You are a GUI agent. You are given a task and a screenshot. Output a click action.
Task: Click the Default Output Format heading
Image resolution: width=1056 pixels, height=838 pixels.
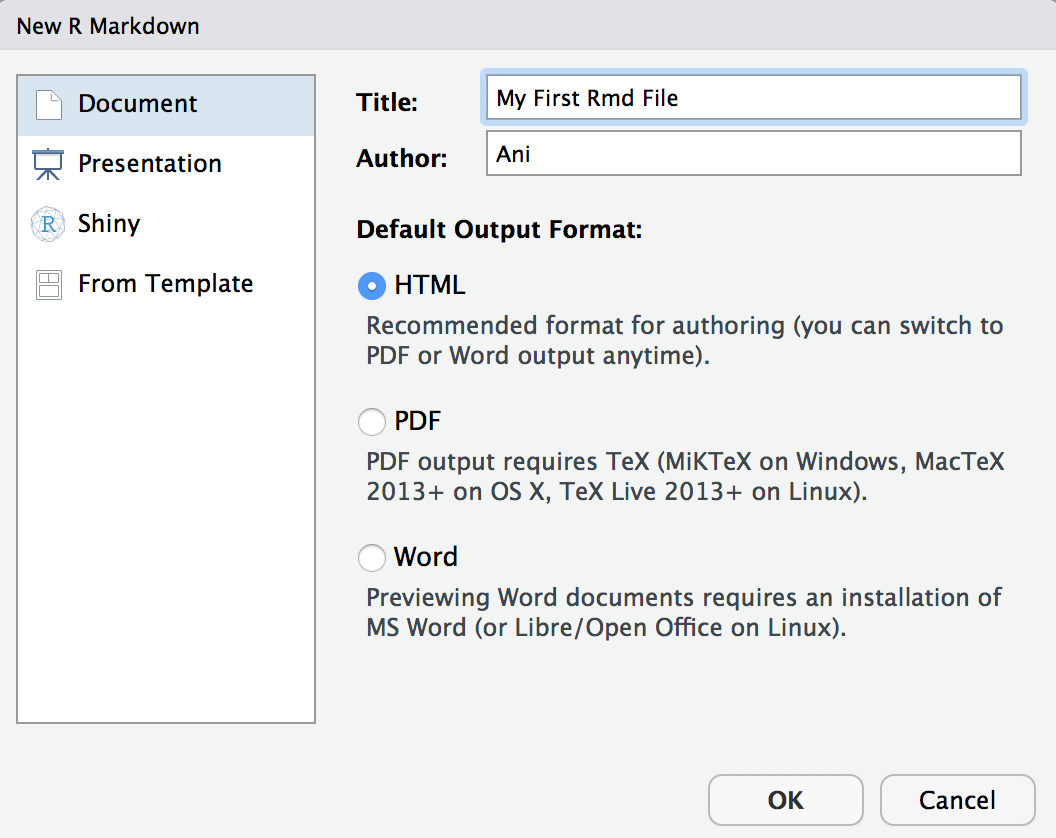pos(499,230)
